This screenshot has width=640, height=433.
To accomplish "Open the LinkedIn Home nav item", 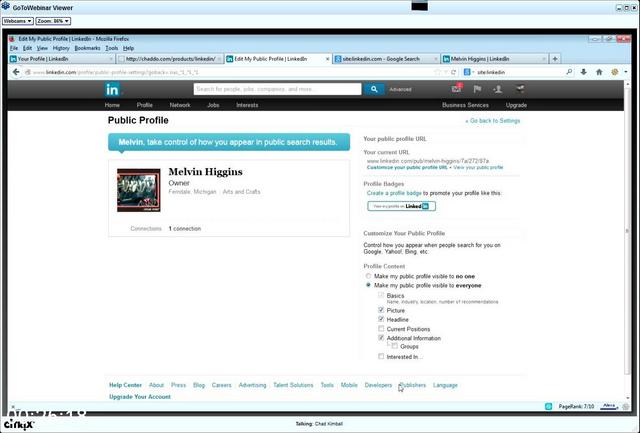I will coord(112,105).
